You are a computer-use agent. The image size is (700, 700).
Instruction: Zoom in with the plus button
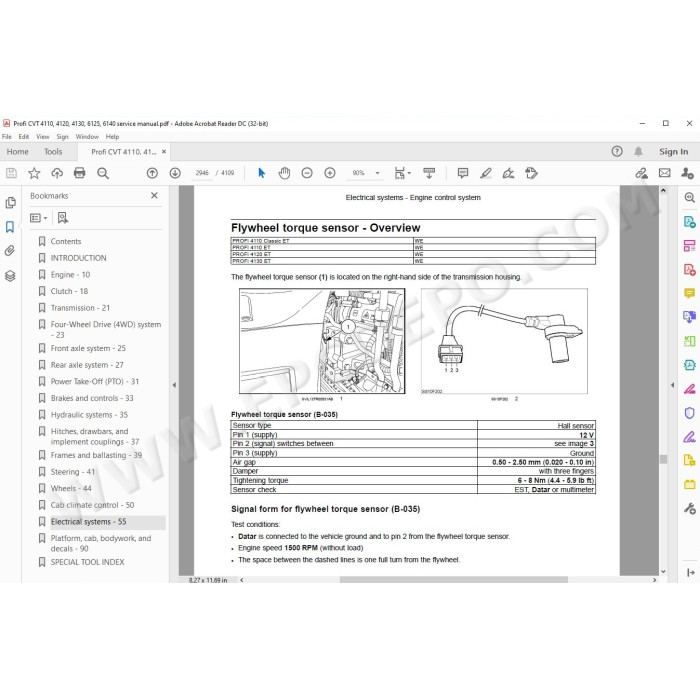point(330,173)
